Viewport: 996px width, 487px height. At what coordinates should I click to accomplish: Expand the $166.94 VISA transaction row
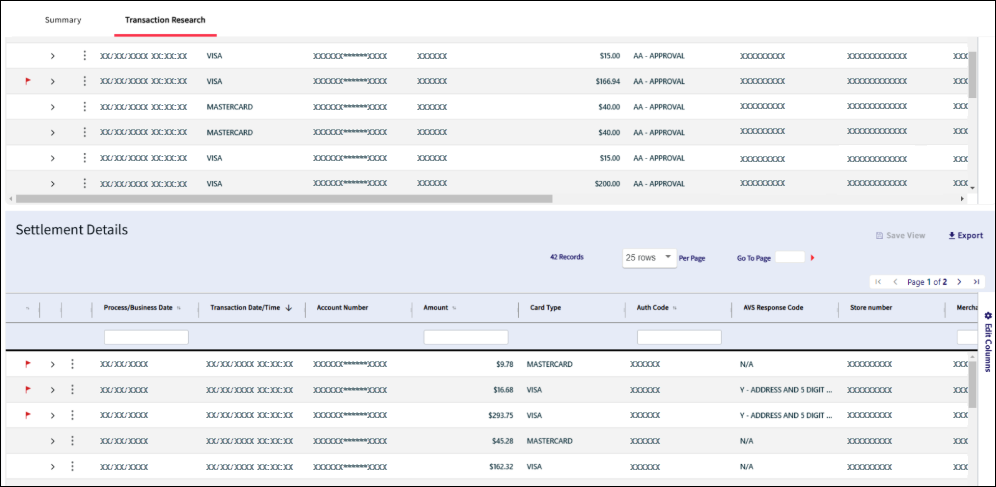(x=52, y=81)
